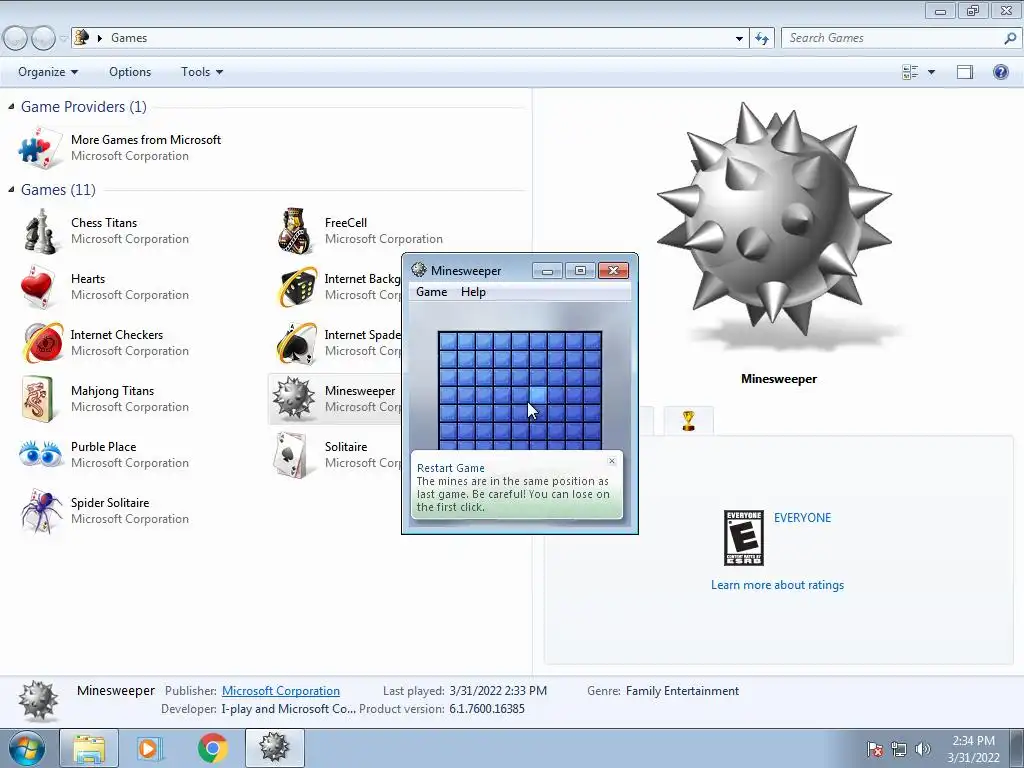1024x768 pixels.
Task: Collapse the Game Providers group
Action: [x=11, y=106]
